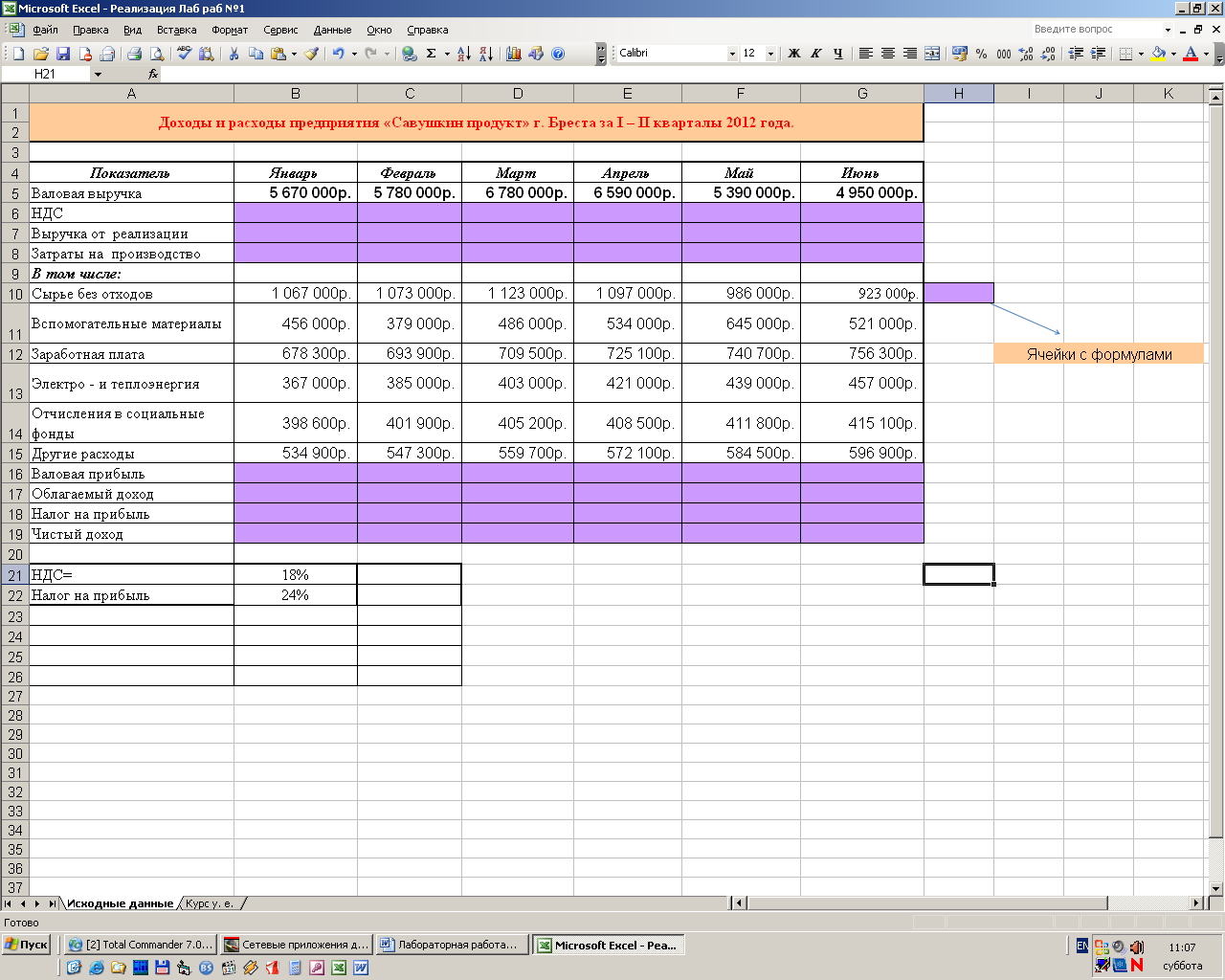The width and height of the screenshot is (1225, 980).
Task: Expand the Name Box dropdown arrow
Action: point(98,74)
